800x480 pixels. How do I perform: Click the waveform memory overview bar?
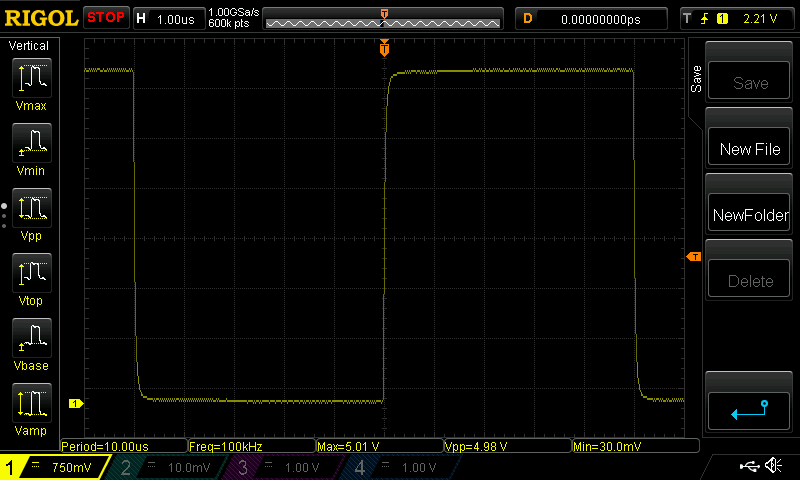383,19
